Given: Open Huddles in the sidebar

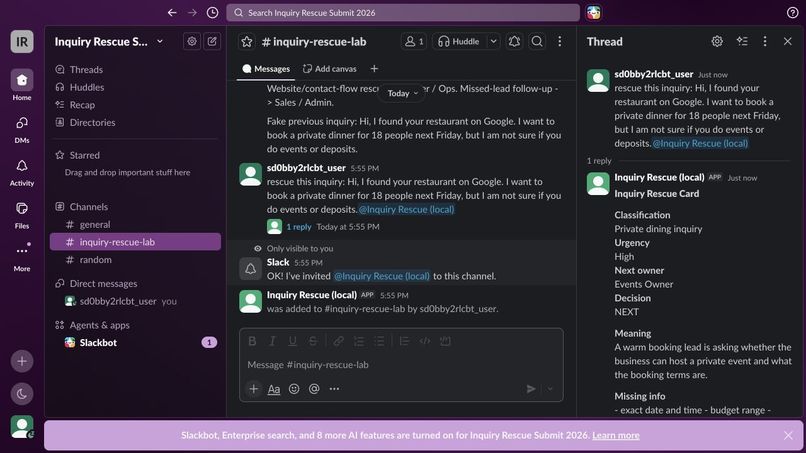Looking at the screenshot, I should pyautogui.click(x=136, y=87).
